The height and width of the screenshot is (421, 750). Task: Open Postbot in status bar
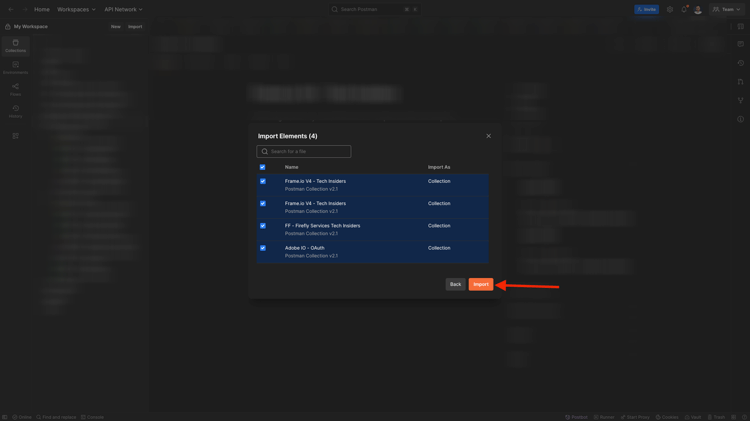576,417
